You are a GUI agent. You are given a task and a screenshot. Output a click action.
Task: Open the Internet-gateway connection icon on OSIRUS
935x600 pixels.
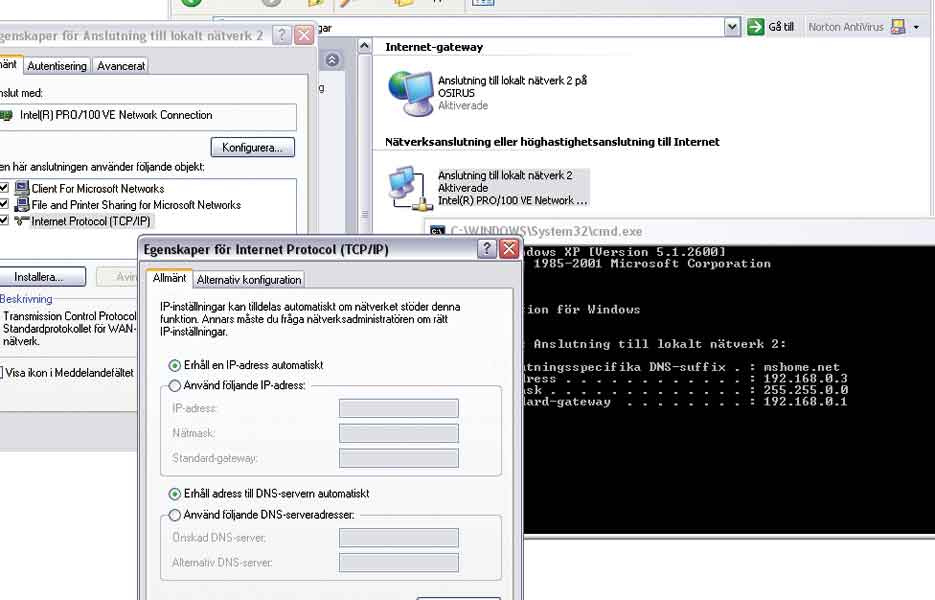click(x=410, y=93)
